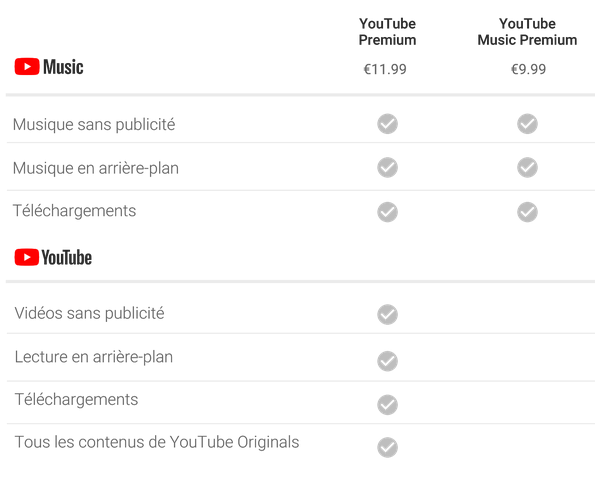Click YouTube Premium checkmark for music Téléchargements
Viewport: 595px width, 478px height.
coord(387,212)
